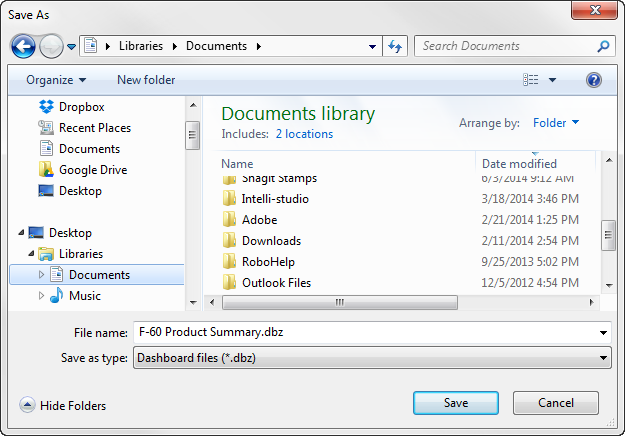Collapse the Desktop tree node
The width and height of the screenshot is (625, 436).
(22, 233)
